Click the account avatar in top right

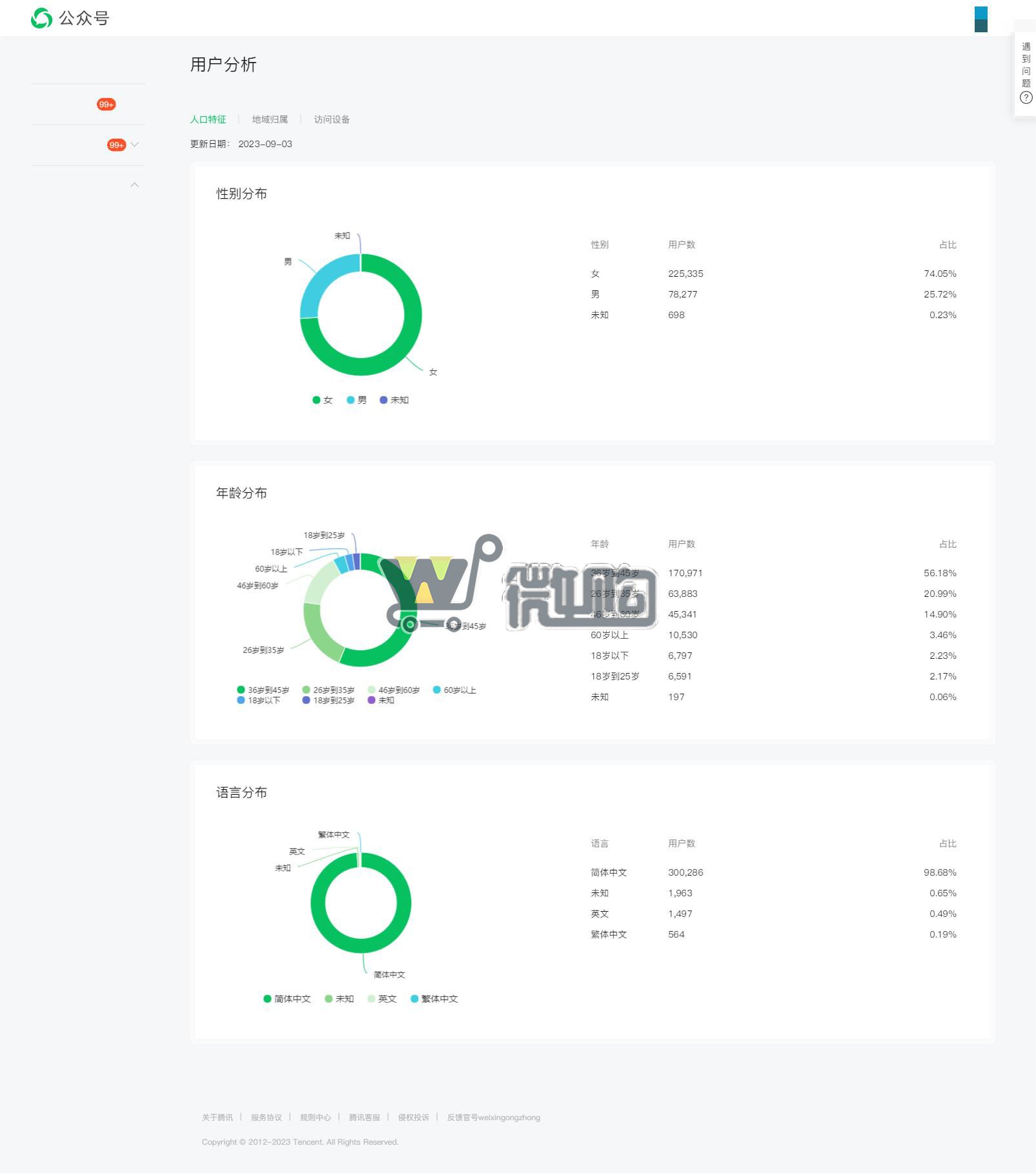click(x=980, y=19)
